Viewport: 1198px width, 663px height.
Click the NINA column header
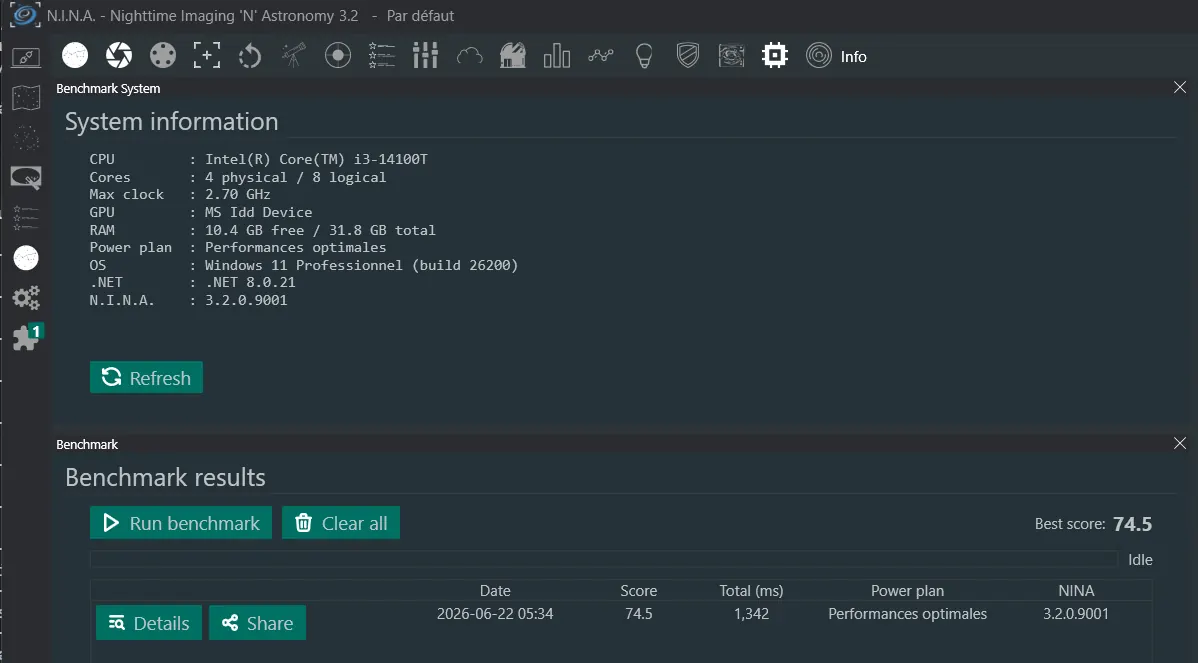1076,590
